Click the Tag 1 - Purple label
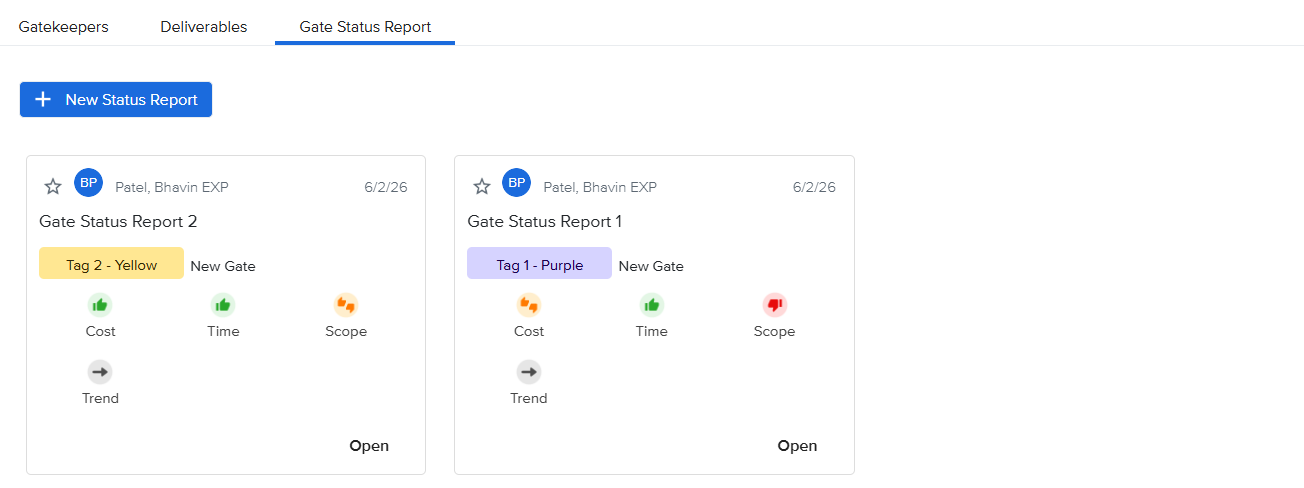This screenshot has width=1304, height=488. (x=539, y=264)
